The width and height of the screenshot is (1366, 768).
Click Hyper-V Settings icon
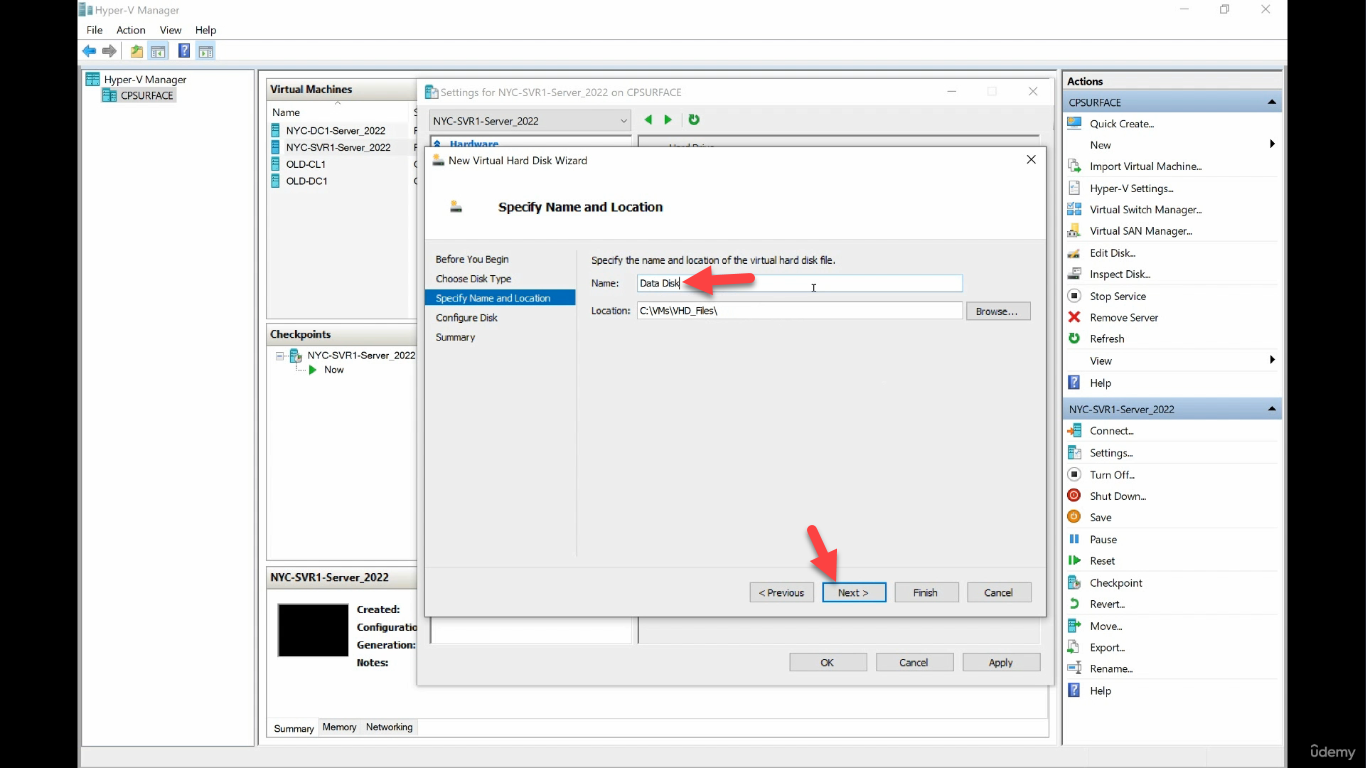click(1074, 188)
